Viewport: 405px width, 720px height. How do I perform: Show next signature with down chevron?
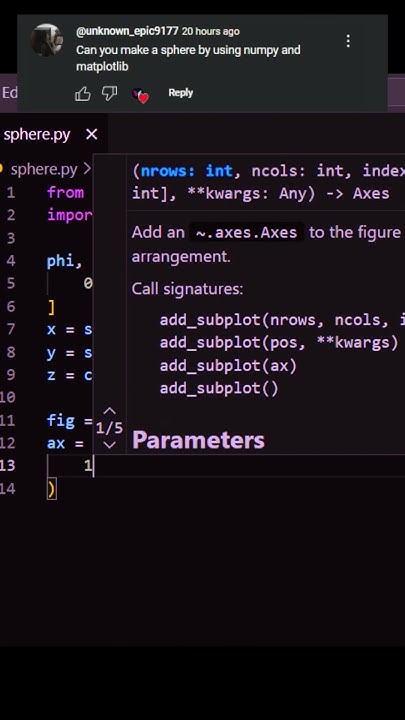click(x=109, y=444)
